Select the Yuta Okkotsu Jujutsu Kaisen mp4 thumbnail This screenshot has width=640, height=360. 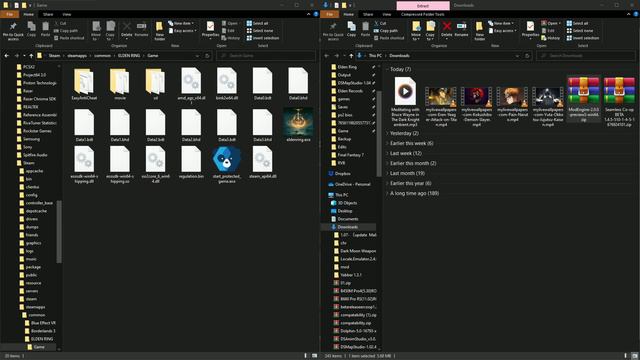point(548,106)
